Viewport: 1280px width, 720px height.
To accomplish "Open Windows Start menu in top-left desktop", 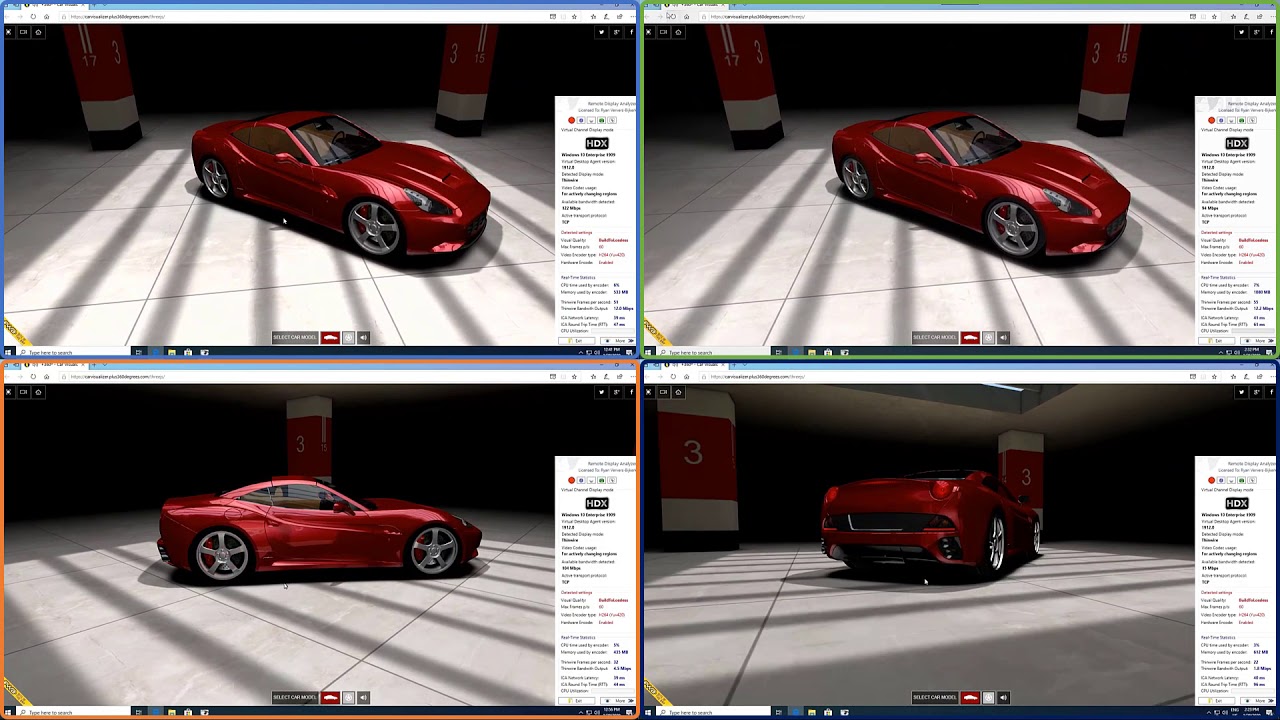I will pos(8,352).
